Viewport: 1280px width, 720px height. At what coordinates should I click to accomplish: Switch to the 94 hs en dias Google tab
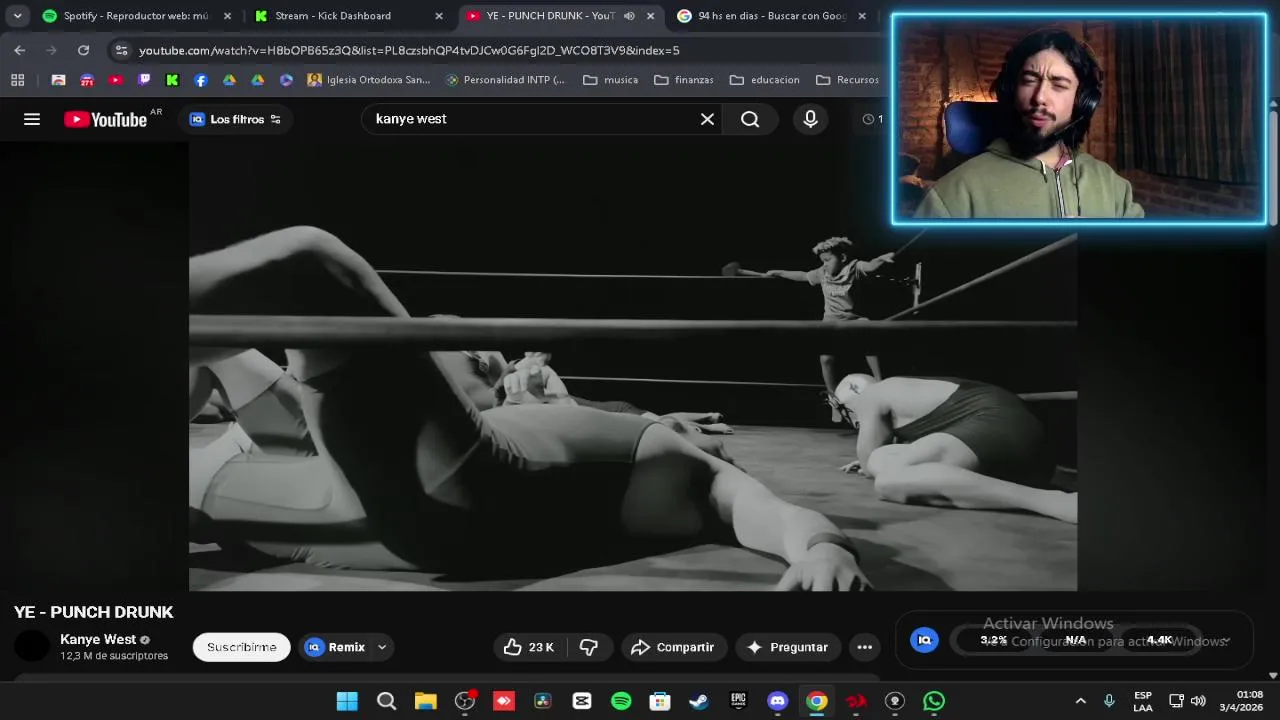(771, 16)
